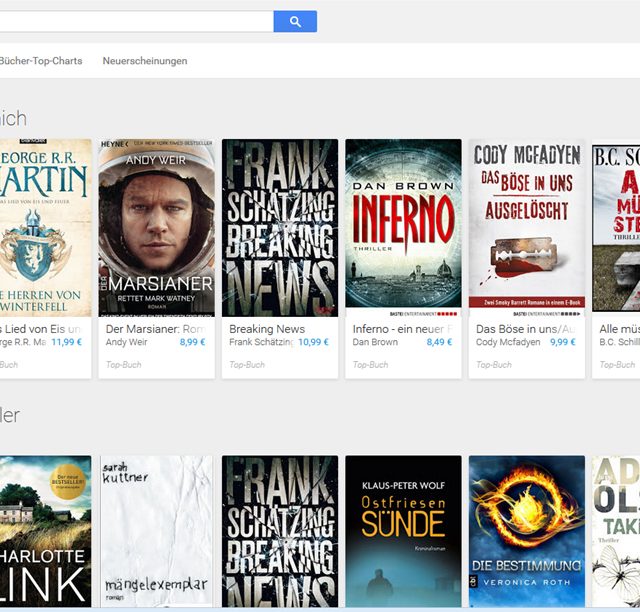Click Top-Buch label under Inferno
The height and width of the screenshot is (612, 640).
click(371, 365)
